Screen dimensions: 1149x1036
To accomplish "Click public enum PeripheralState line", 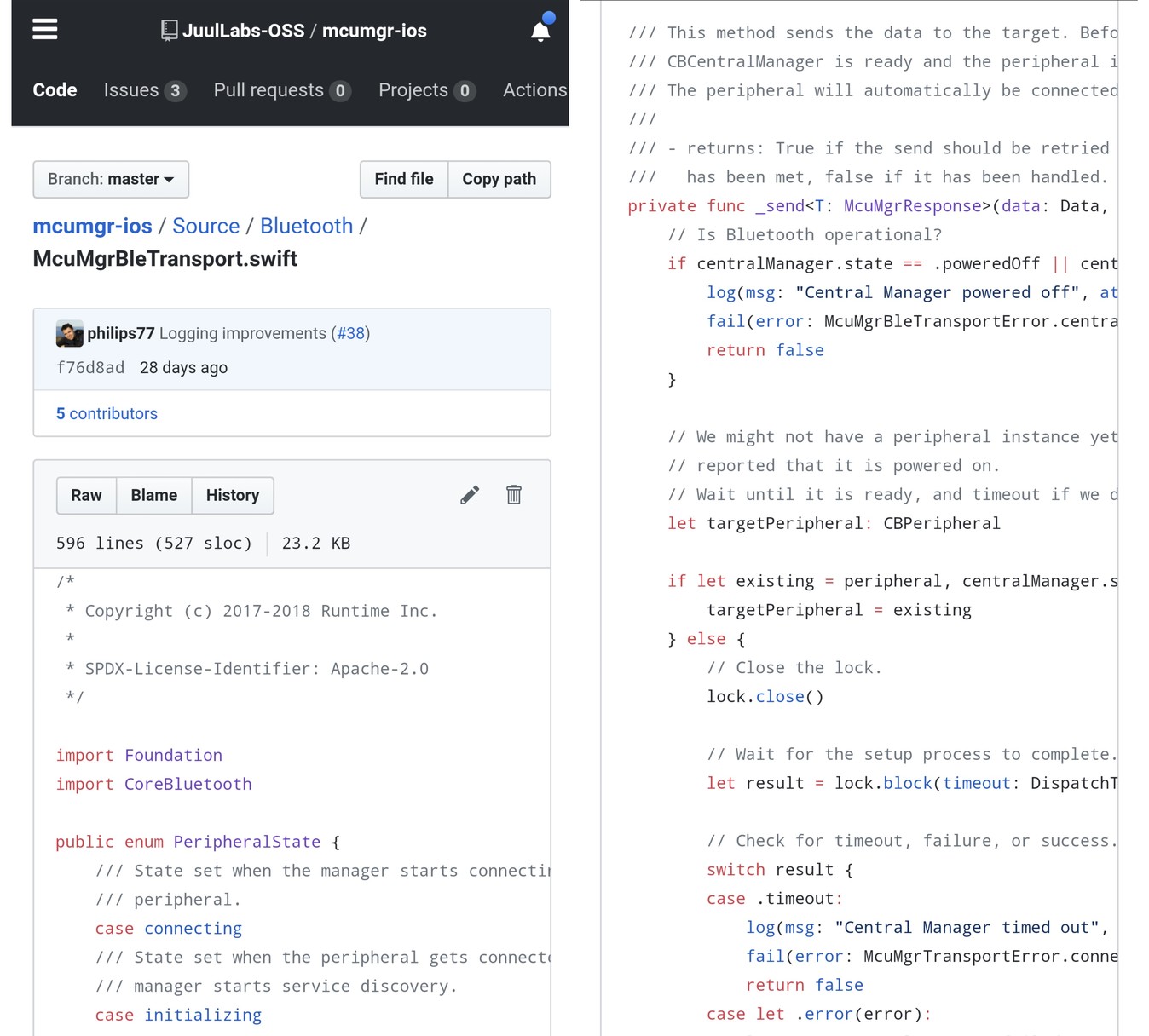I will pyautogui.click(x=198, y=842).
